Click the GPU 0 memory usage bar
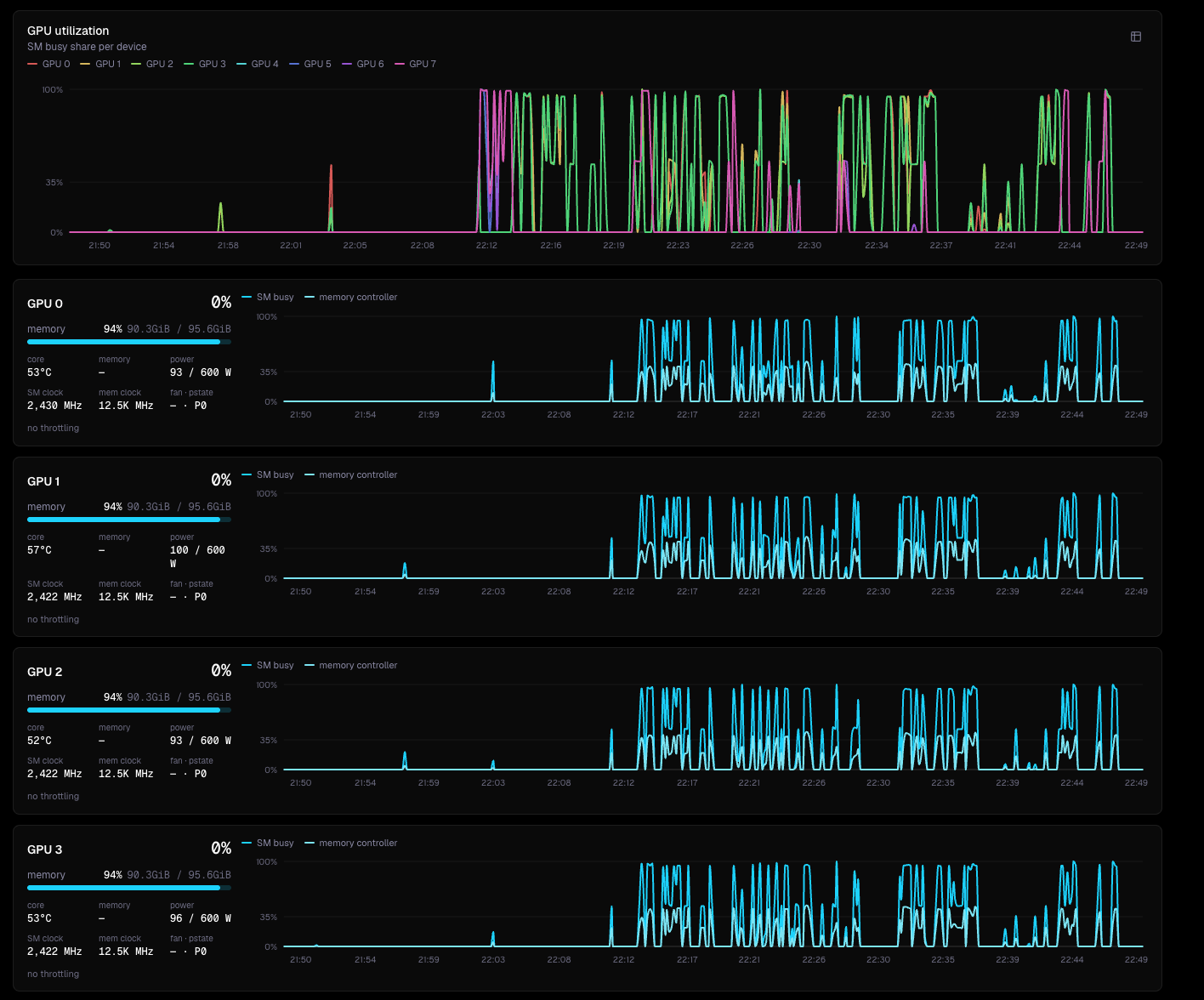This screenshot has width=1204, height=1000. pyautogui.click(x=129, y=342)
